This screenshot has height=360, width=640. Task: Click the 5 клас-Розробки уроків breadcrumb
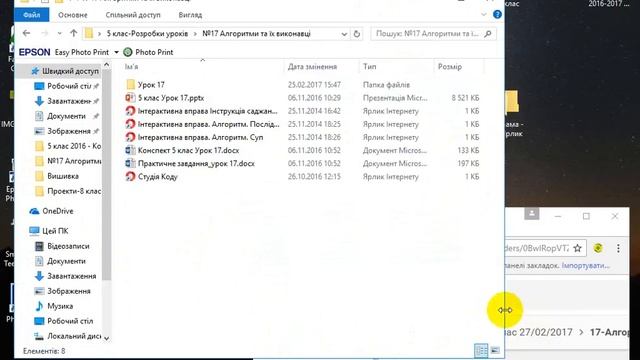[x=147, y=33]
